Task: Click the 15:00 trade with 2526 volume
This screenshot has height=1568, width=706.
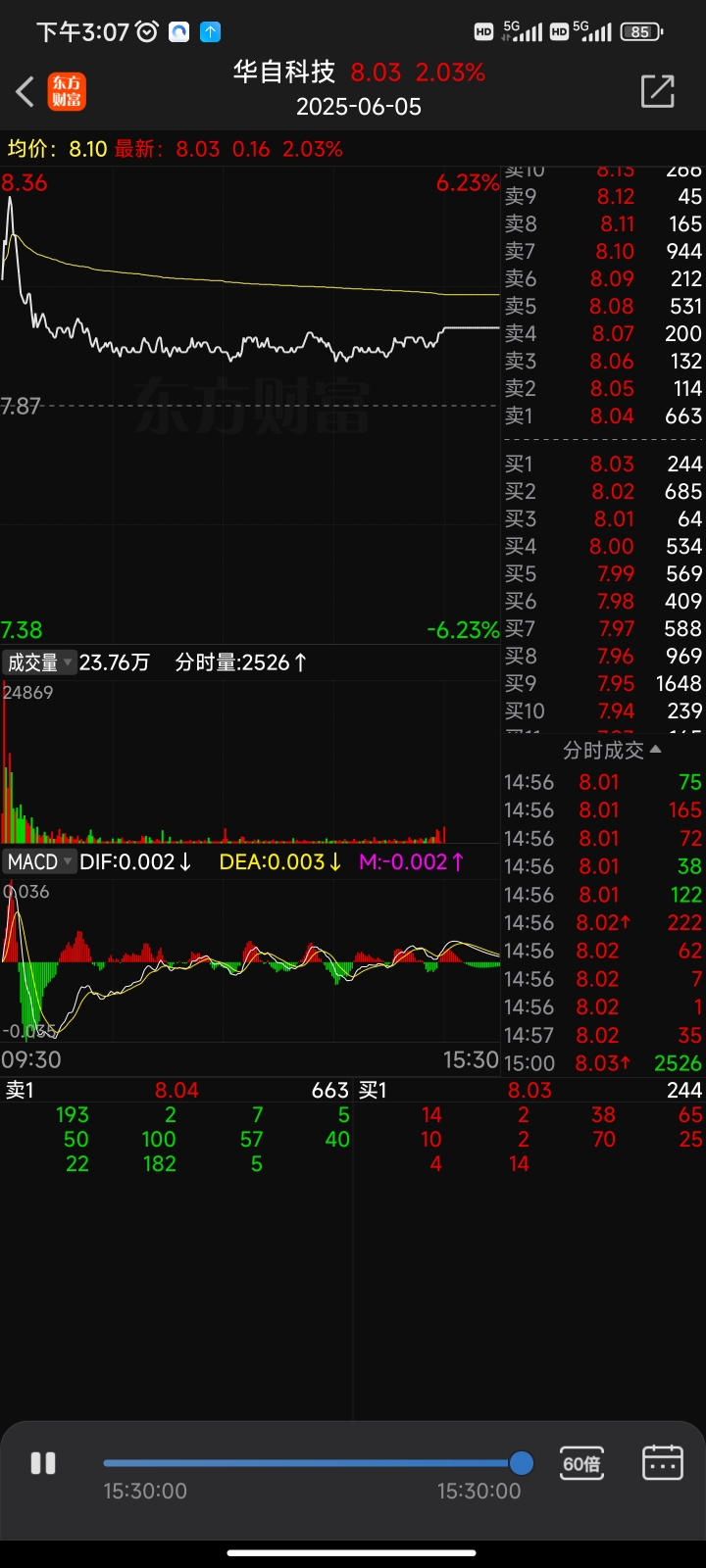Action: pyautogui.click(x=603, y=1063)
